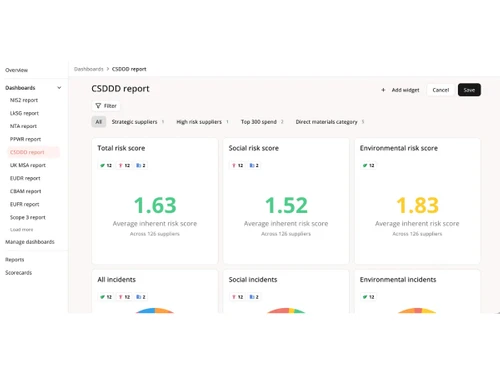Click green leaf badge in Environmental risk score
This screenshot has height=375, width=500.
369,165
